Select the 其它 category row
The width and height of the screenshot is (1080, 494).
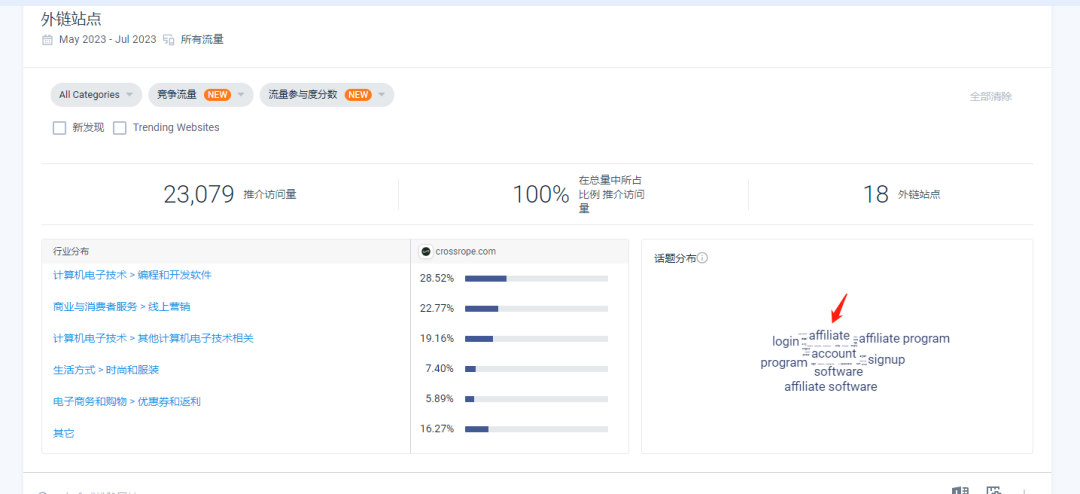64,433
